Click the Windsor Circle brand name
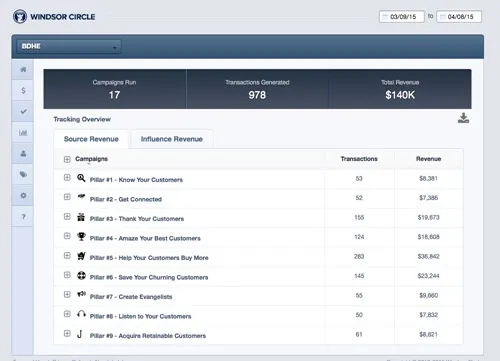Screen dimensions: 500x361 click(63, 17)
